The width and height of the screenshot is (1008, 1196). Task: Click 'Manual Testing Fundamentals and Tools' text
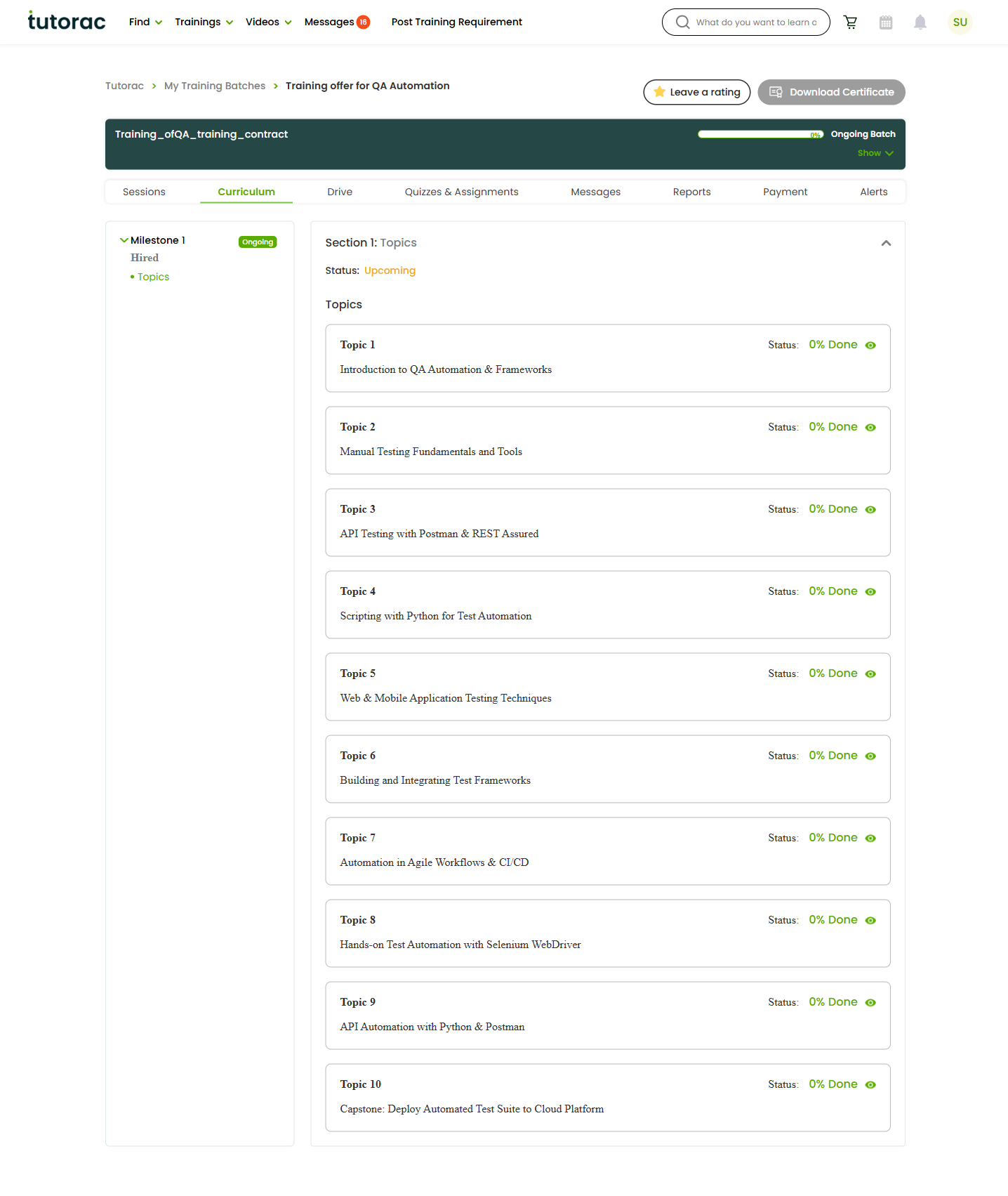pyautogui.click(x=431, y=452)
